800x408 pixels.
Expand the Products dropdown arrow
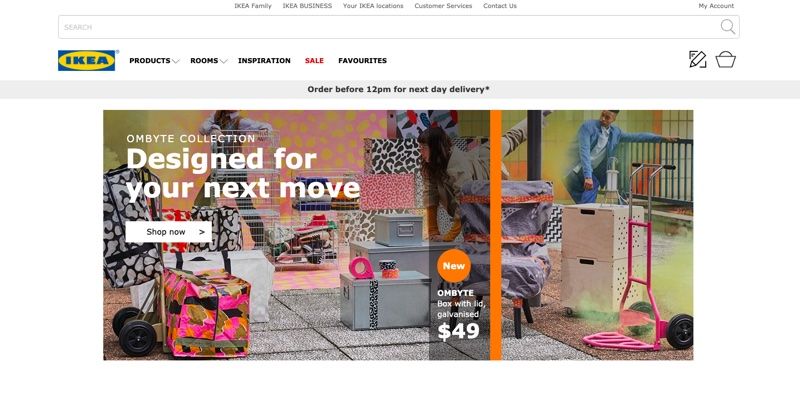click(x=176, y=61)
